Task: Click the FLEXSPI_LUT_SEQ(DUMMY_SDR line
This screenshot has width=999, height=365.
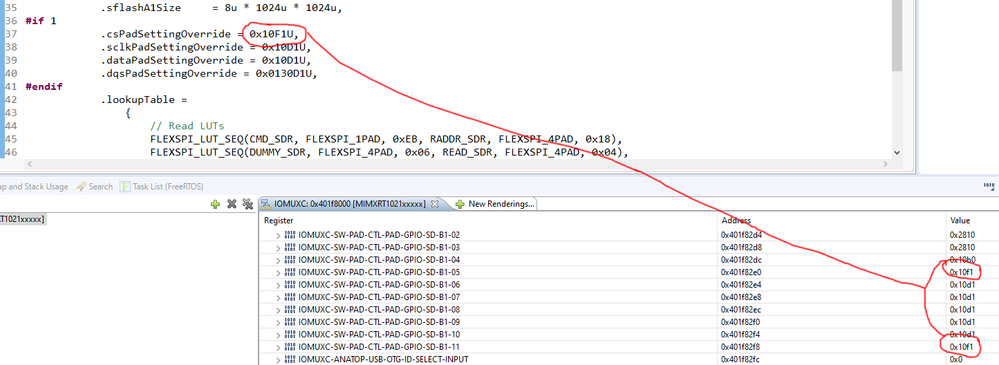Action: [389, 152]
